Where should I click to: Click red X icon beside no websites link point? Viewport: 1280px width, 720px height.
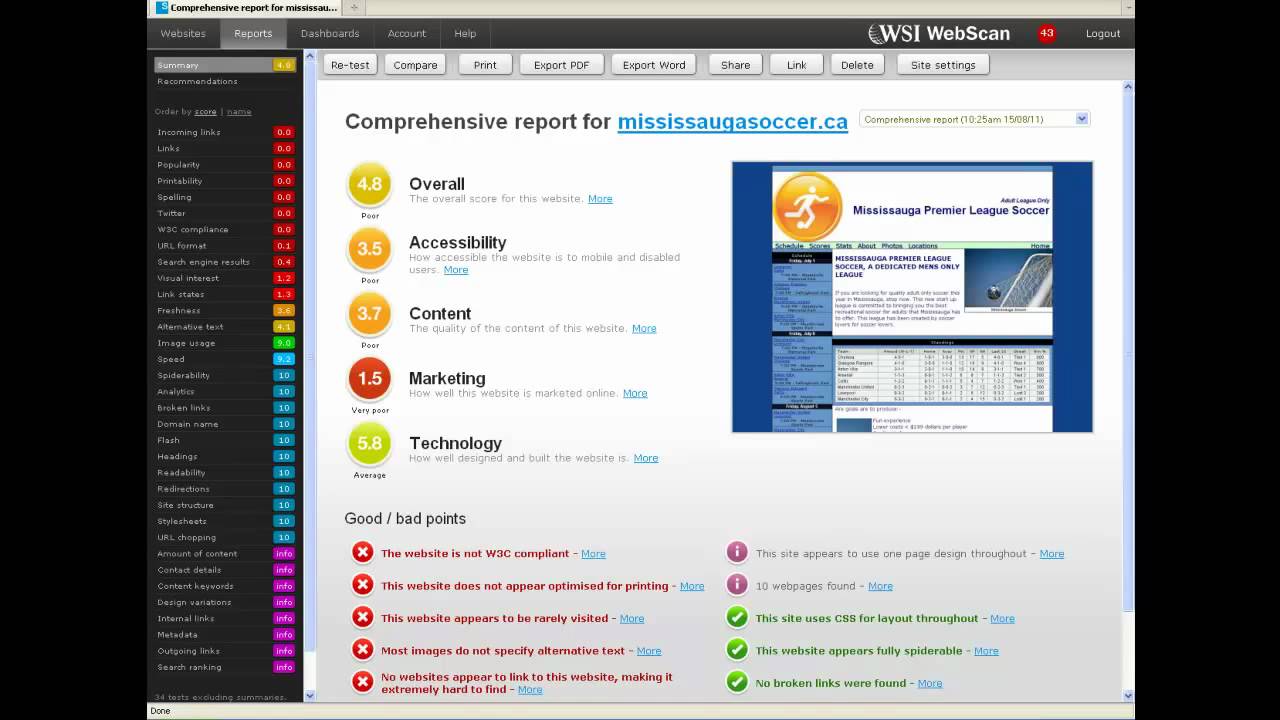pyautogui.click(x=362, y=682)
